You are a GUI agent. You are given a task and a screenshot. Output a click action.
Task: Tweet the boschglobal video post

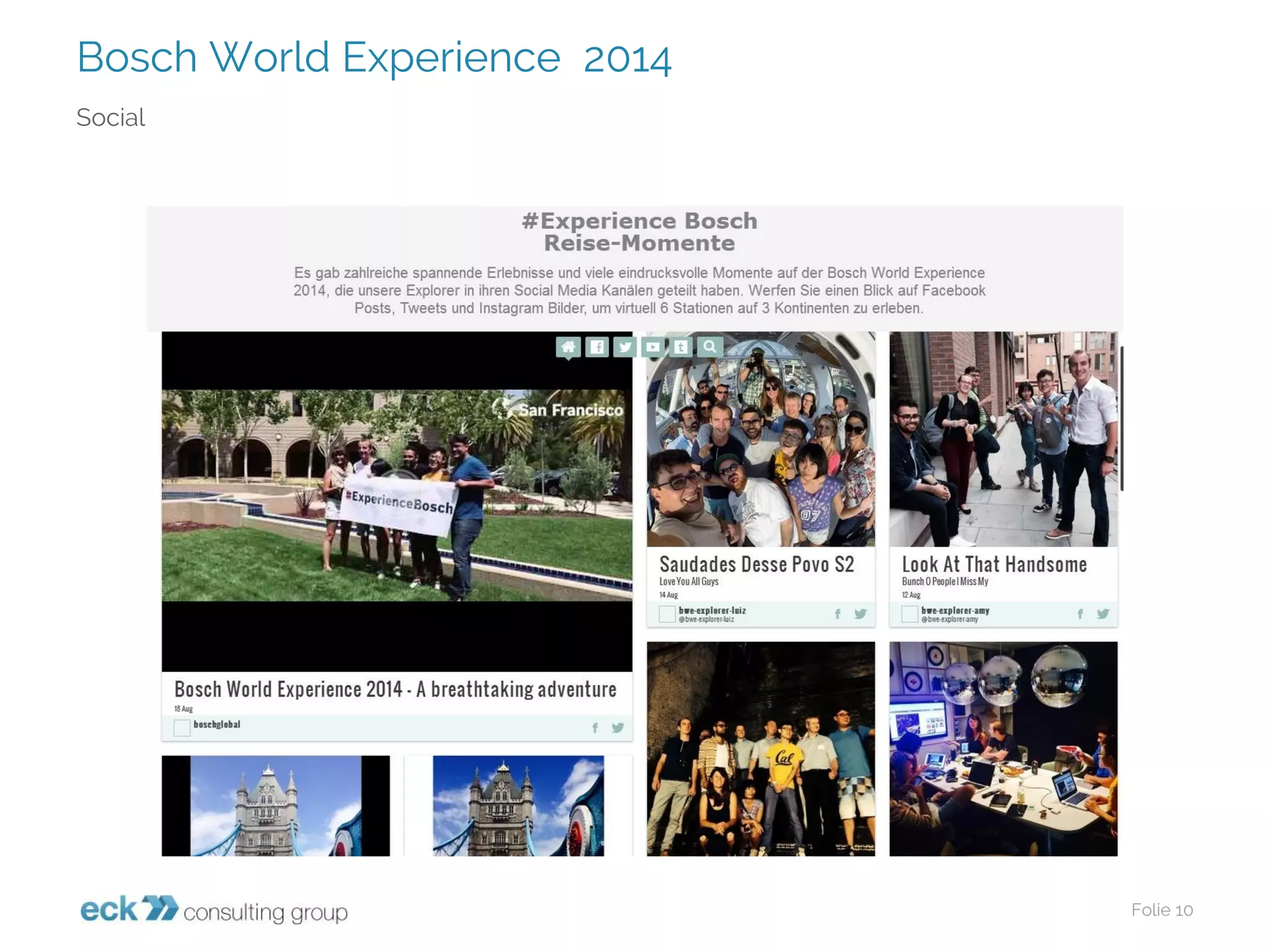(618, 728)
